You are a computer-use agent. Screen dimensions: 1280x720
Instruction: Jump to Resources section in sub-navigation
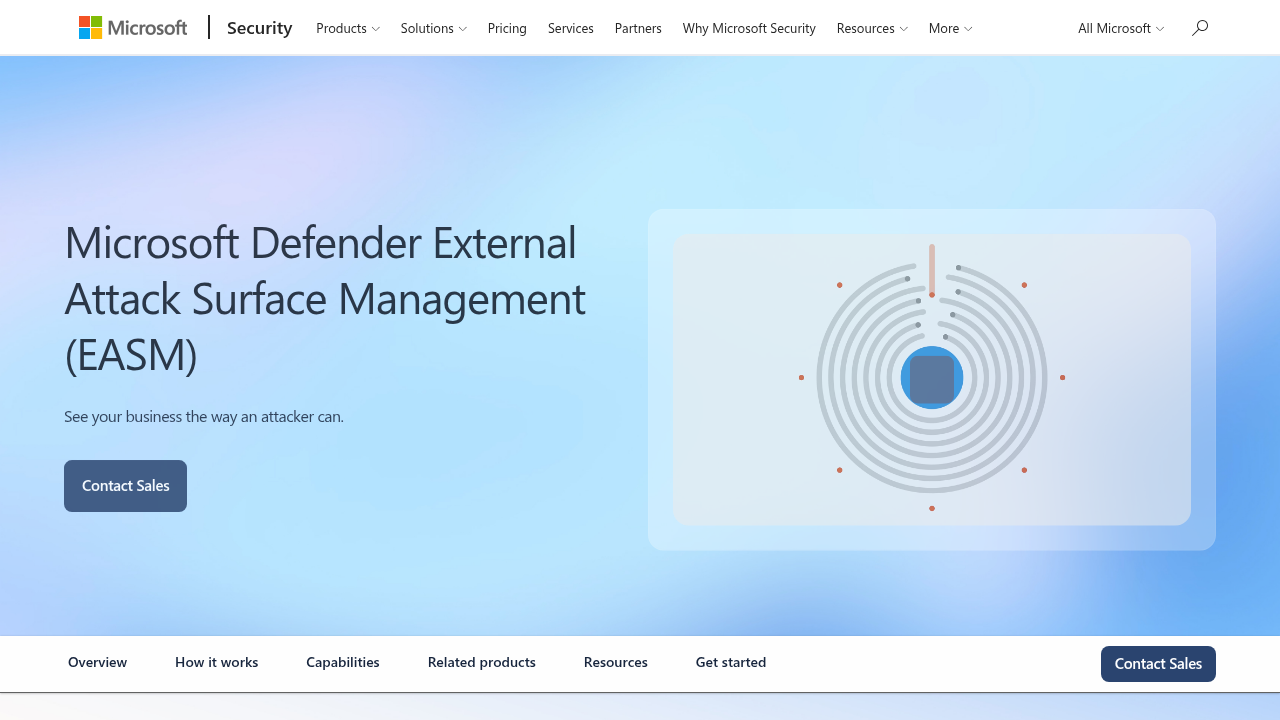point(616,662)
